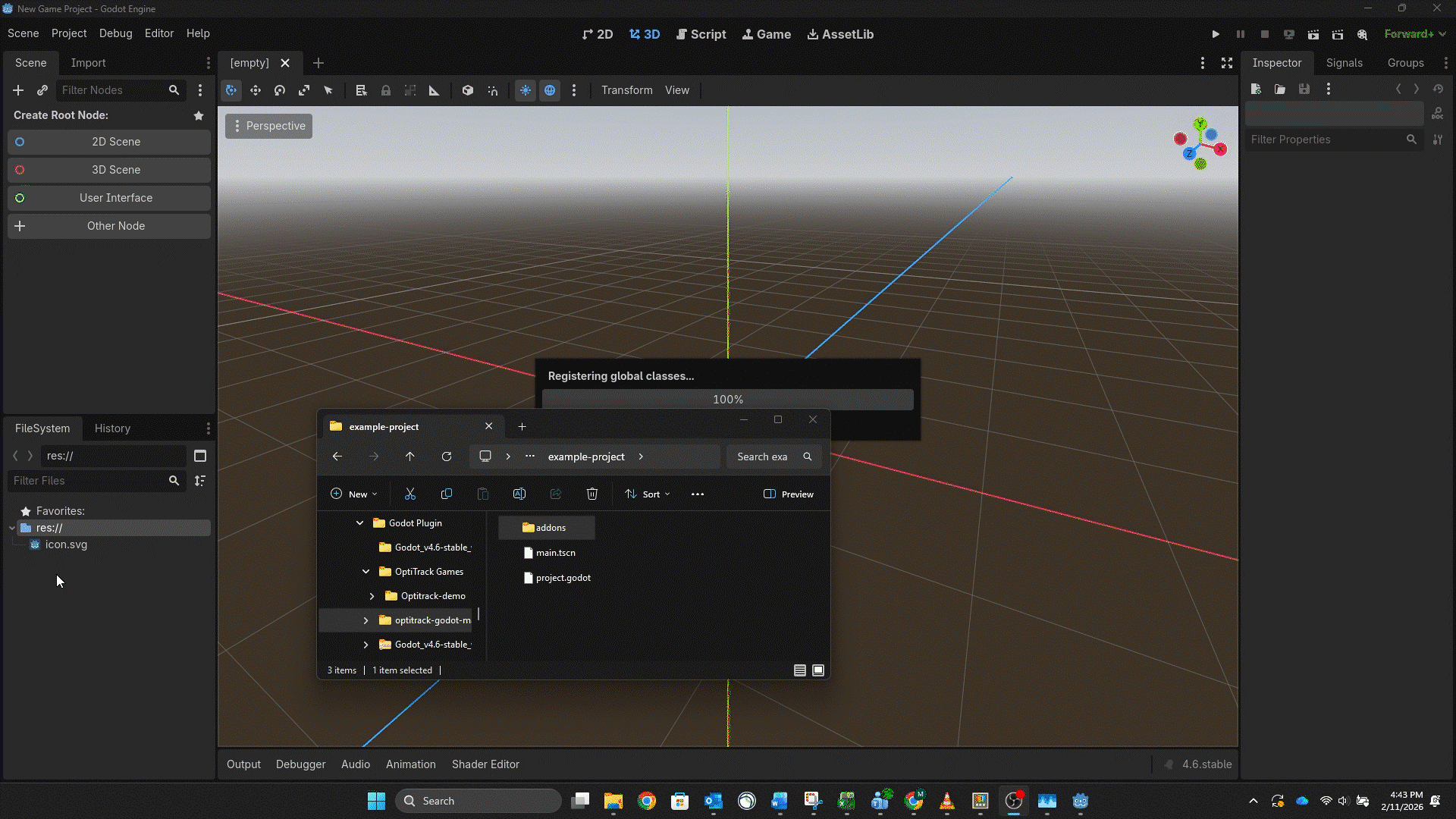The height and width of the screenshot is (819, 1456).
Task: Activate the Ruler tool in the toolbar
Action: click(433, 90)
